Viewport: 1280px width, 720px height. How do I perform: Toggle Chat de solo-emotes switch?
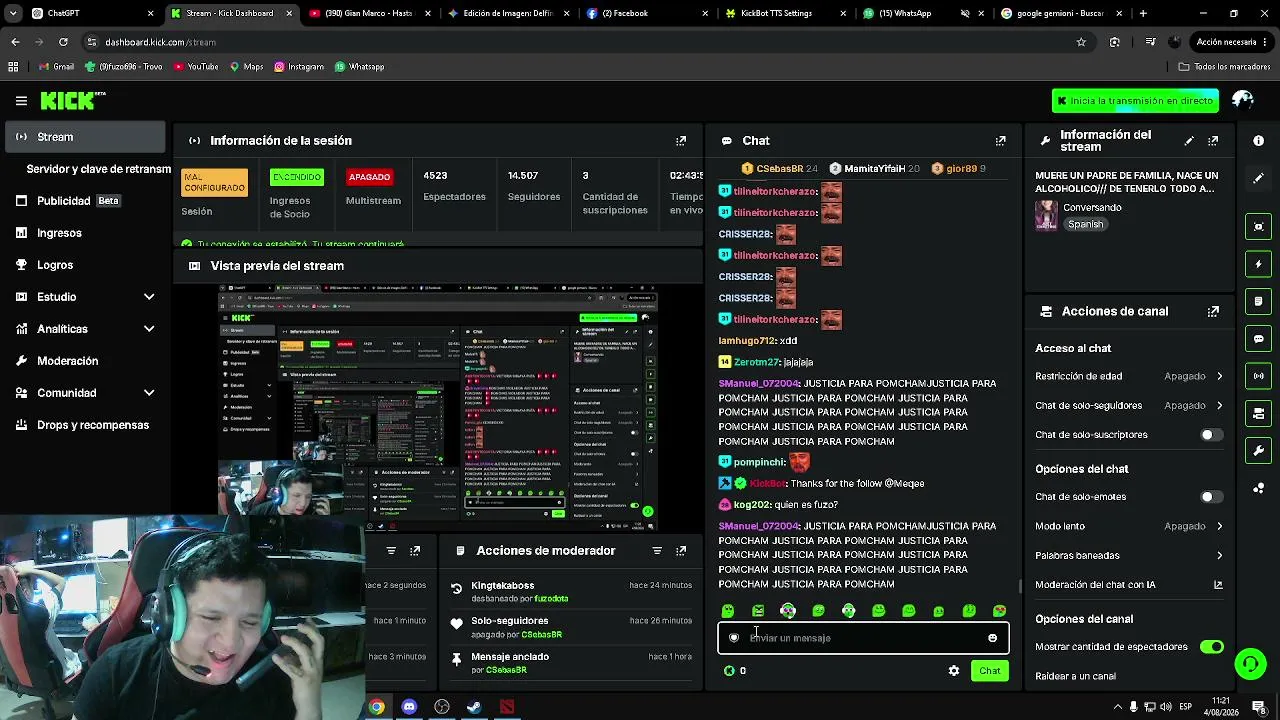[1211, 497]
